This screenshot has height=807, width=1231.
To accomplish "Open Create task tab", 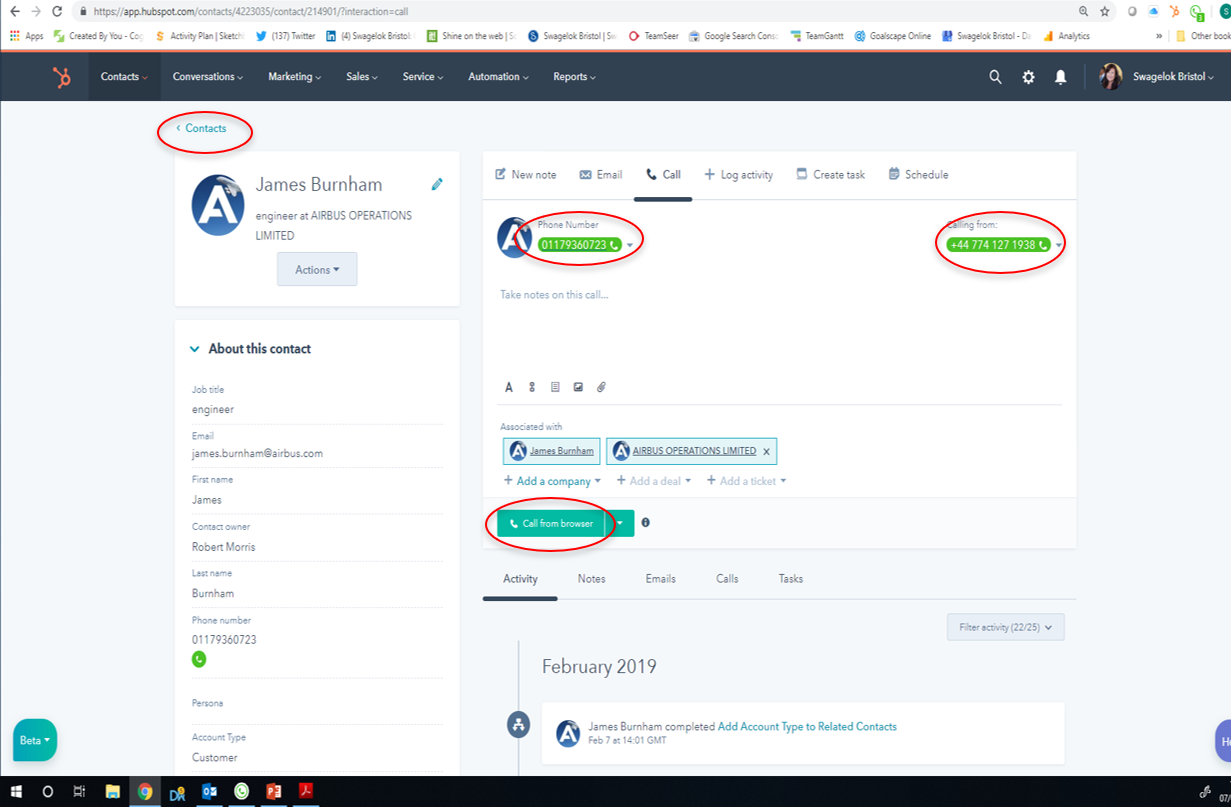I will click(x=830, y=175).
